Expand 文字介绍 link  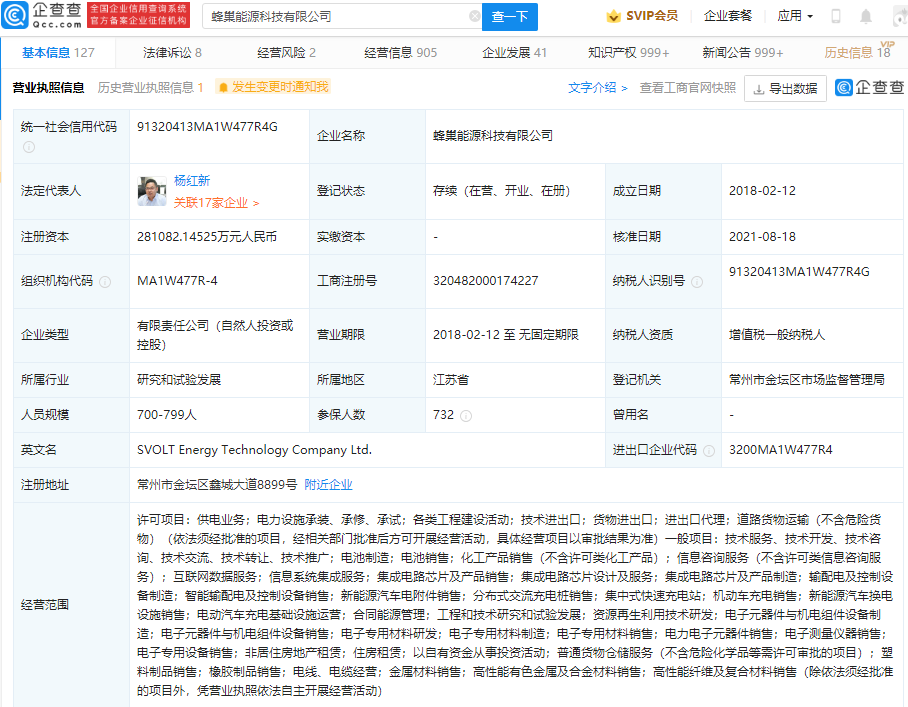(598, 87)
